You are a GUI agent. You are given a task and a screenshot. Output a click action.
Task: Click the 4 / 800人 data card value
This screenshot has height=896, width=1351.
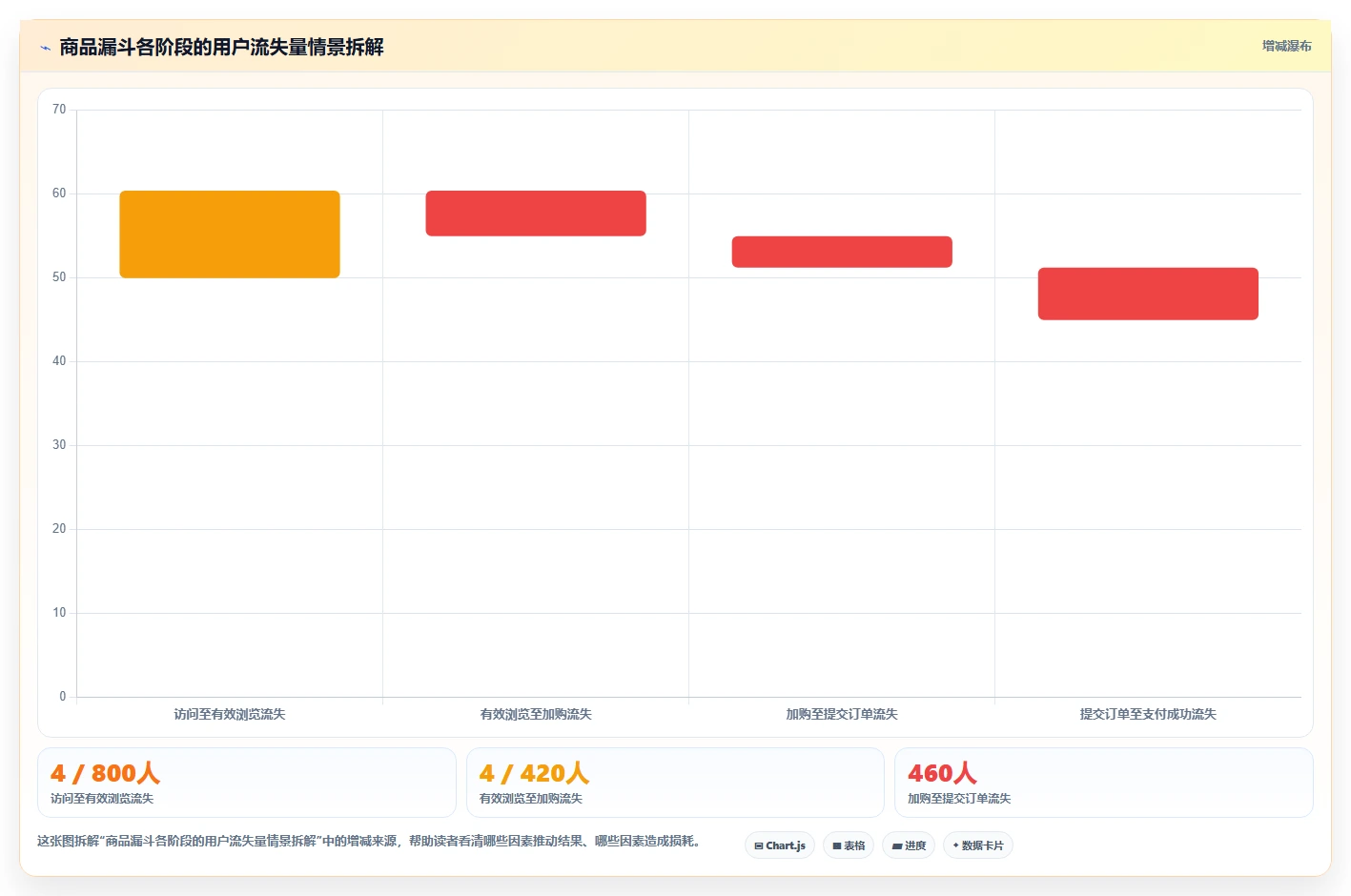[106, 773]
